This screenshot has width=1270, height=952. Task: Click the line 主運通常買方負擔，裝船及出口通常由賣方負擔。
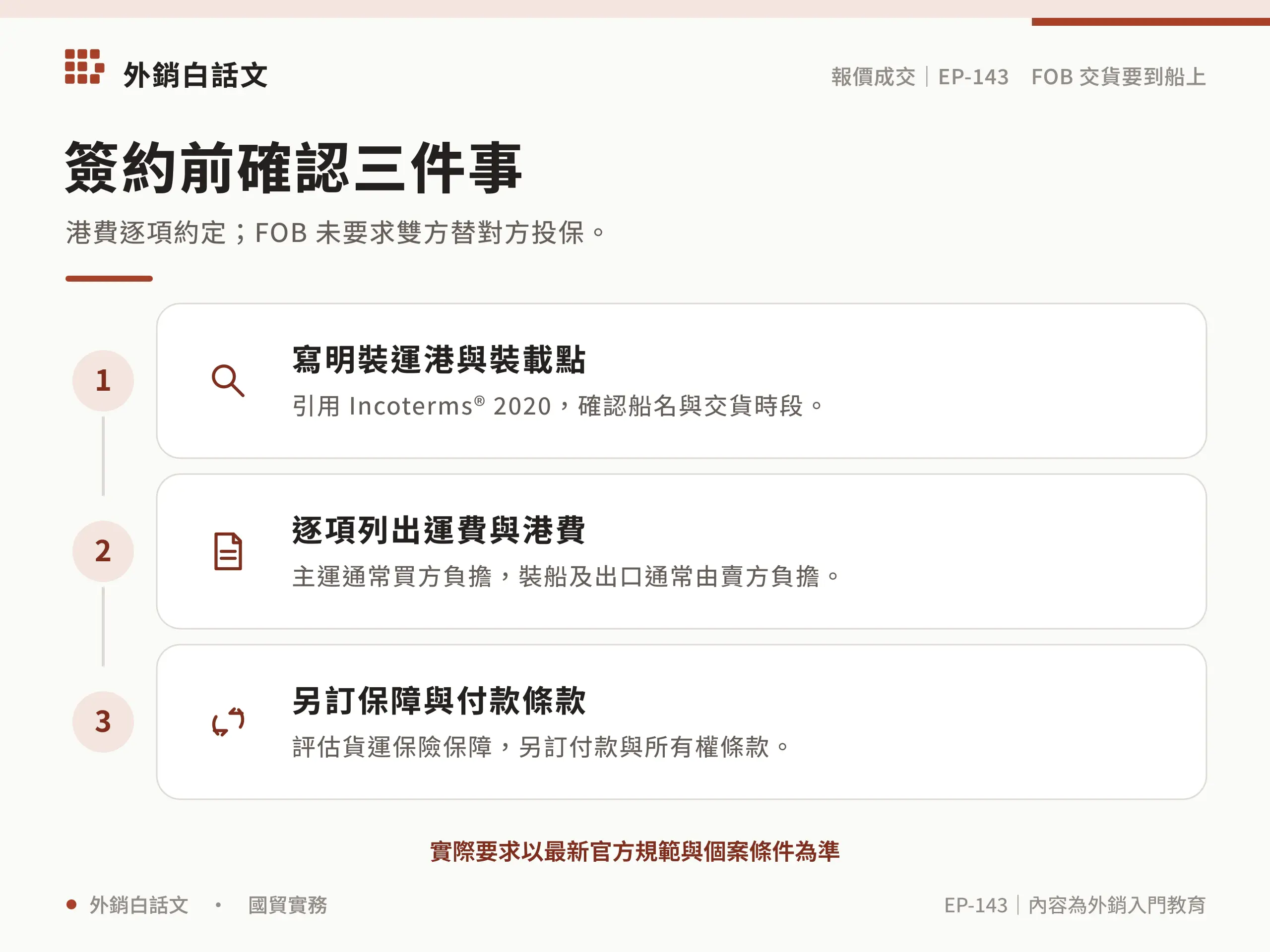(x=566, y=577)
